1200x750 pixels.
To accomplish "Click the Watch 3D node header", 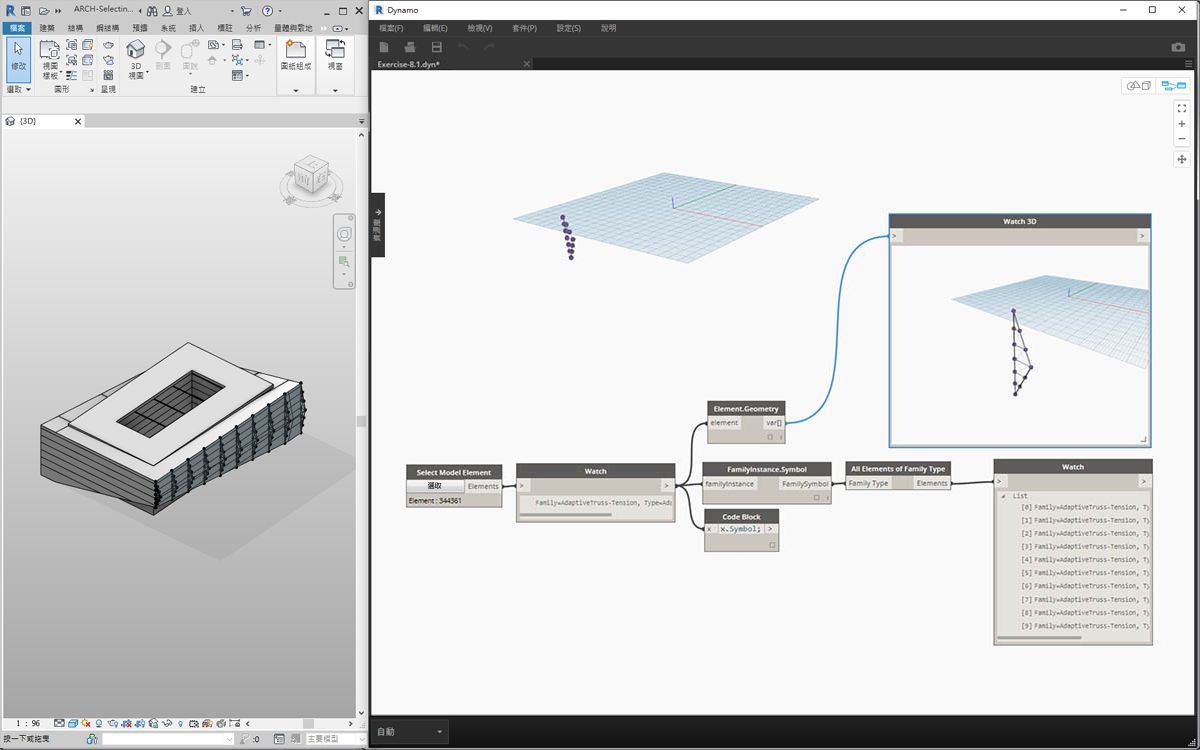I will (1019, 221).
